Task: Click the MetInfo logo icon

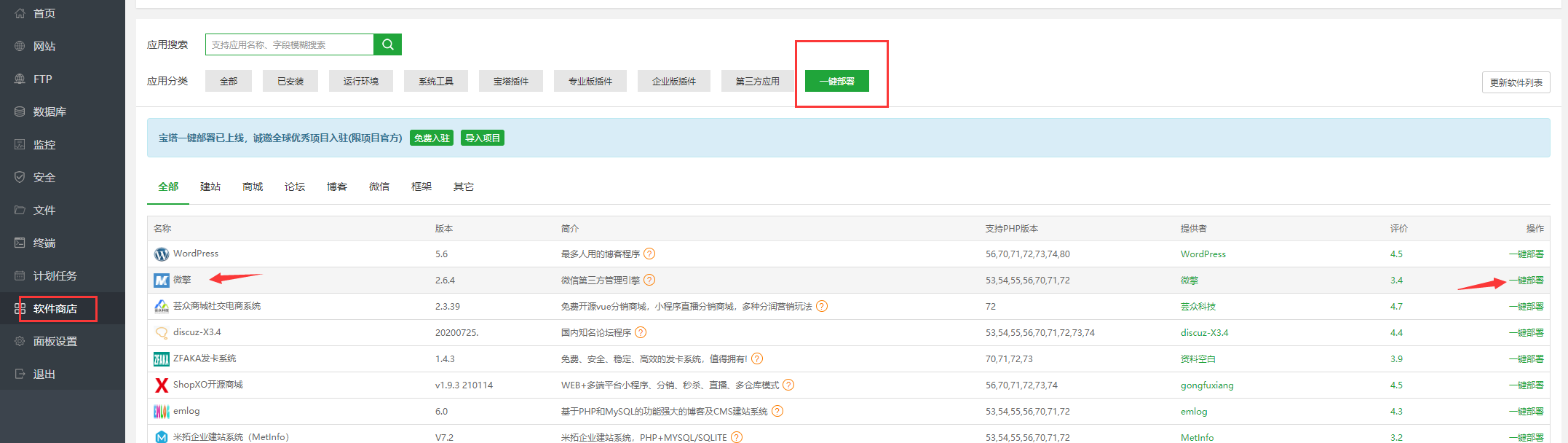Action: 162,437
